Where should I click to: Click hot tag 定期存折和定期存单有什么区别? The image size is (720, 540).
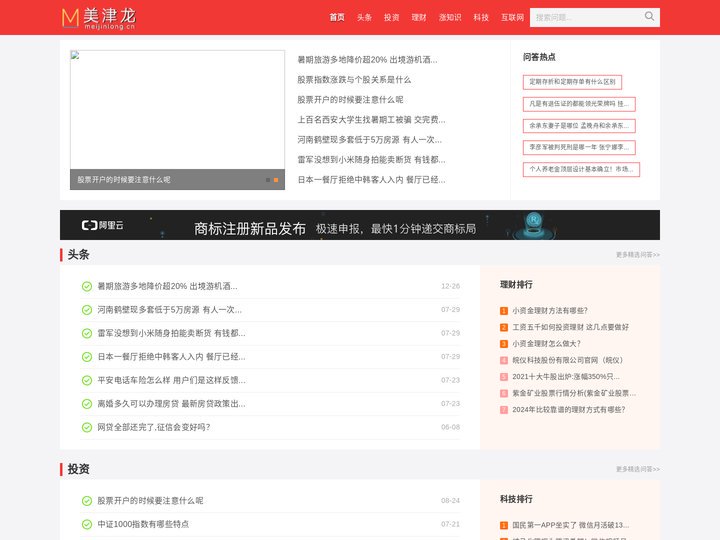point(572,82)
